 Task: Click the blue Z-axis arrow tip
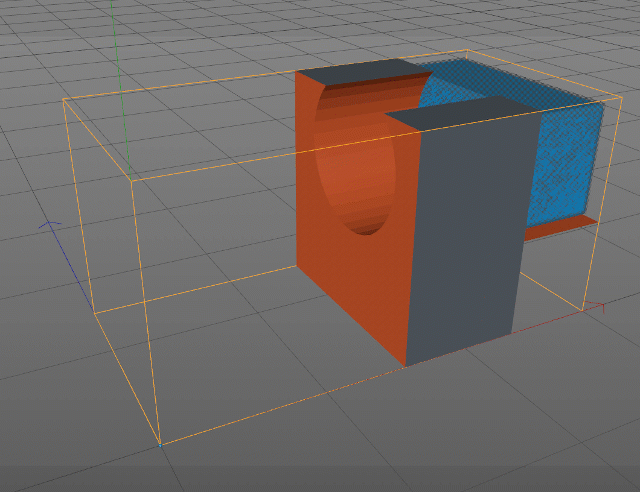click(x=50, y=224)
